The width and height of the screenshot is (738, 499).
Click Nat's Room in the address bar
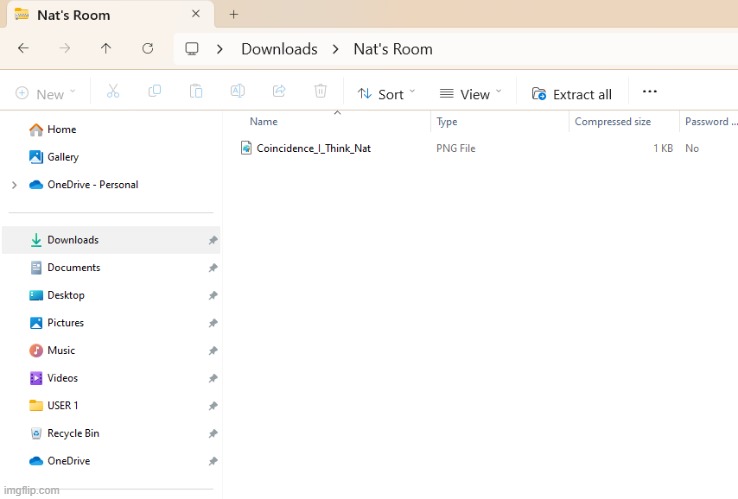pos(393,49)
